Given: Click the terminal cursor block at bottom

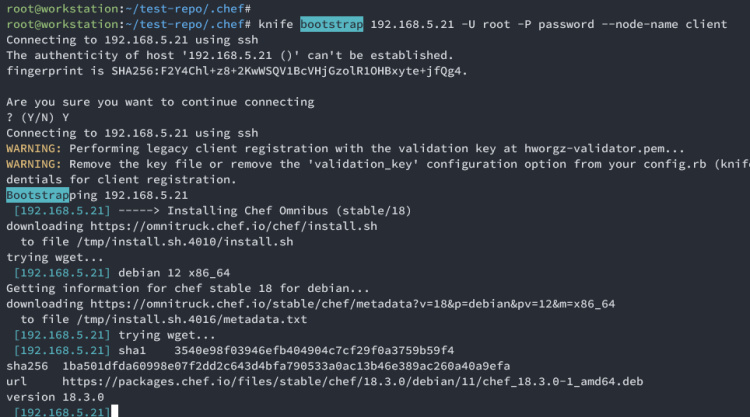Looking at the screenshot, I should click(x=115, y=412).
